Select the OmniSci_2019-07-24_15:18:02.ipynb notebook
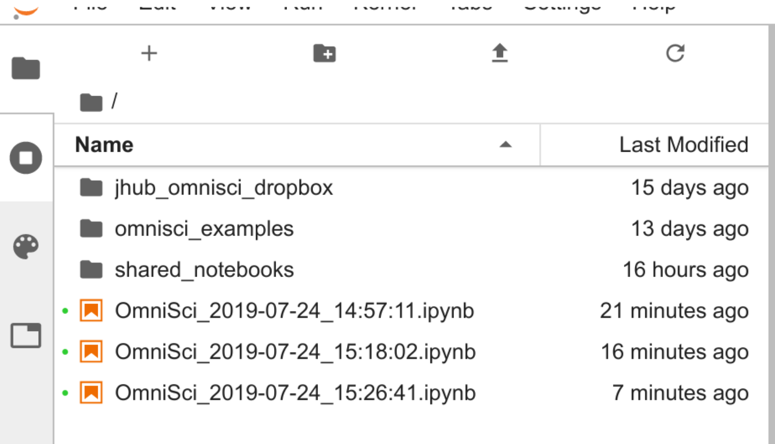Viewport: 775px width, 444px height. [x=295, y=352]
